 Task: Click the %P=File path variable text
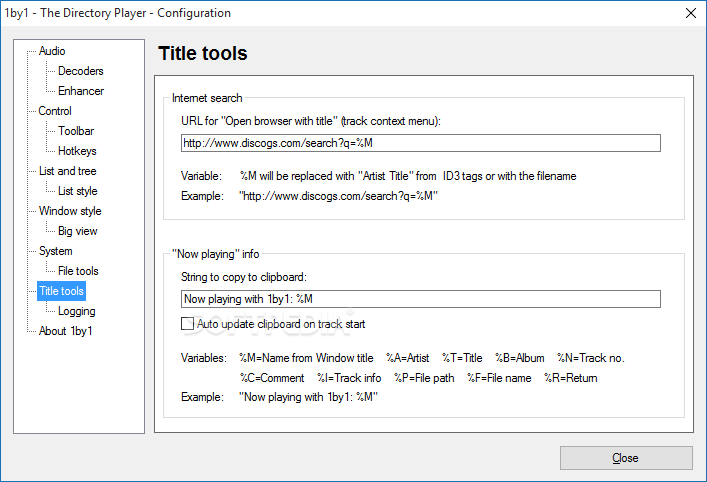point(424,378)
